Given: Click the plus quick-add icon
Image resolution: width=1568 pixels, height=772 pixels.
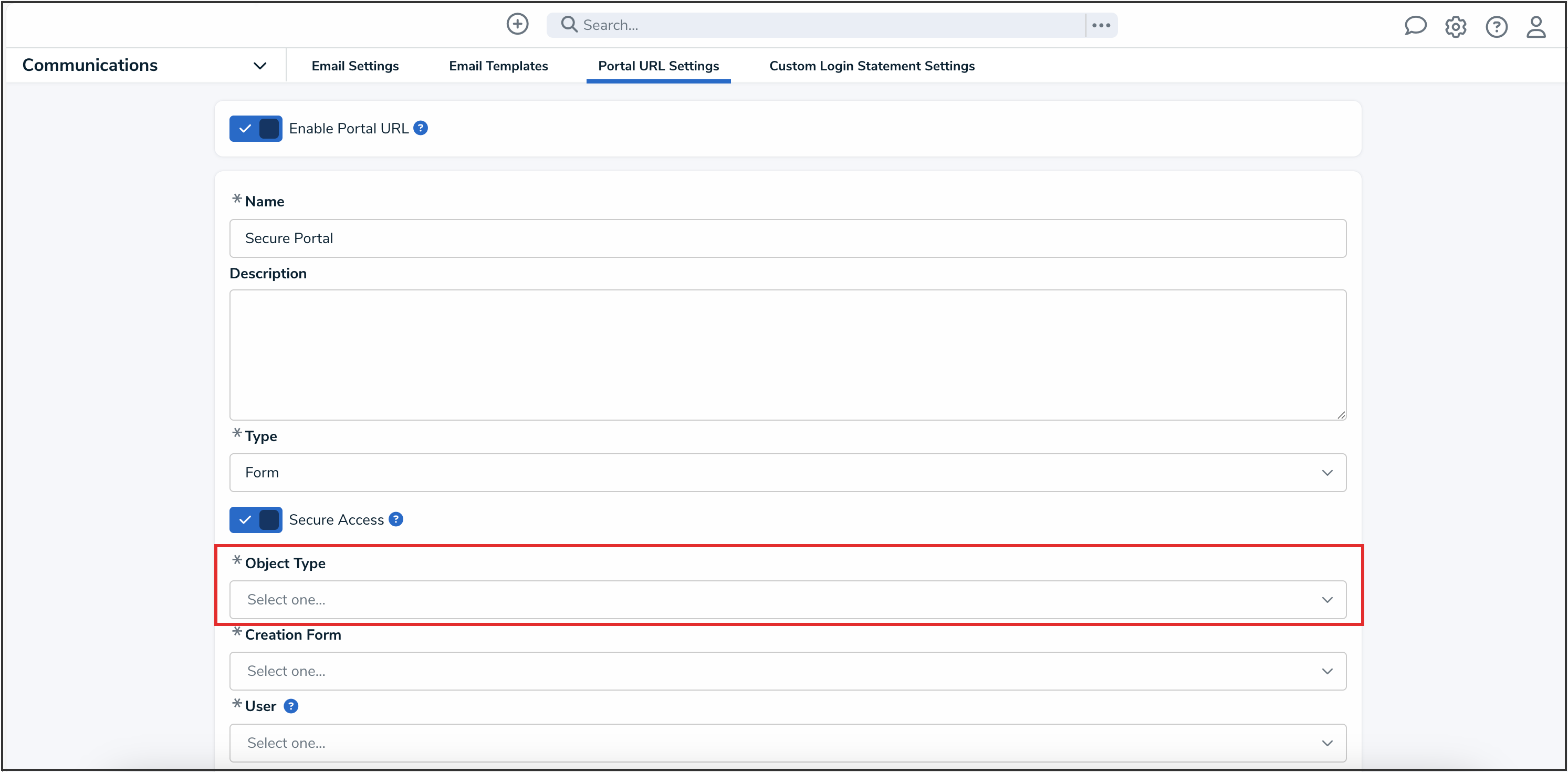Looking at the screenshot, I should tap(517, 24).
